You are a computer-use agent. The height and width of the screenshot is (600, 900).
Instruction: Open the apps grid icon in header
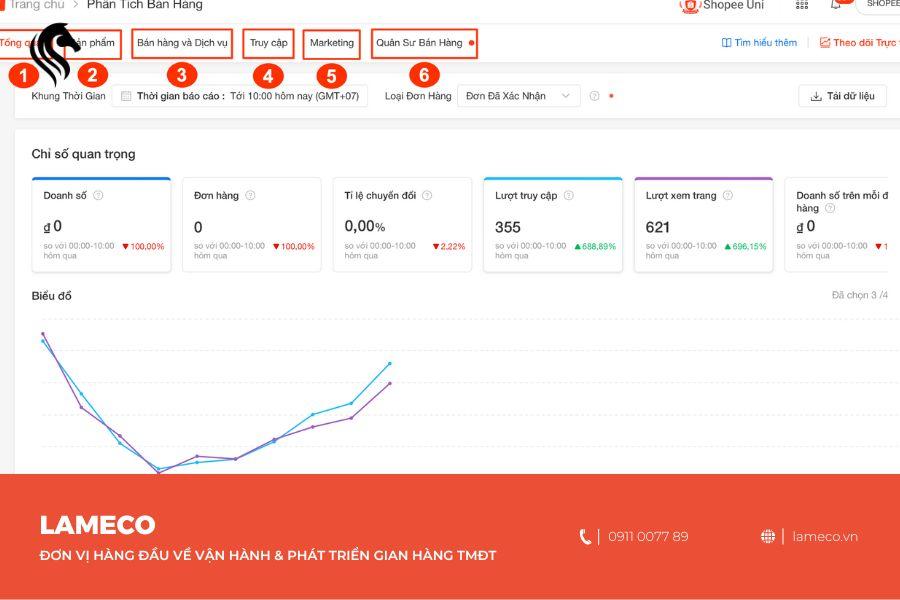pos(802,5)
